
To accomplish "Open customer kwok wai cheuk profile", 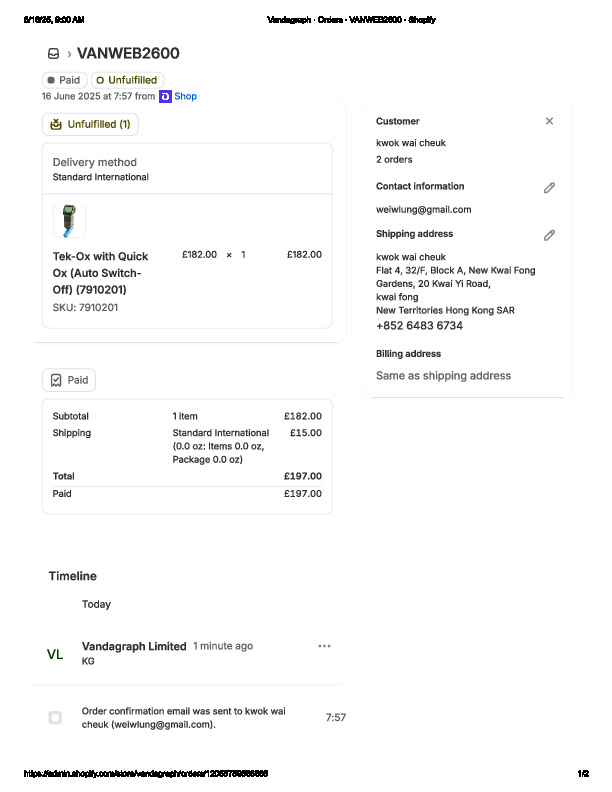I will 411,143.
